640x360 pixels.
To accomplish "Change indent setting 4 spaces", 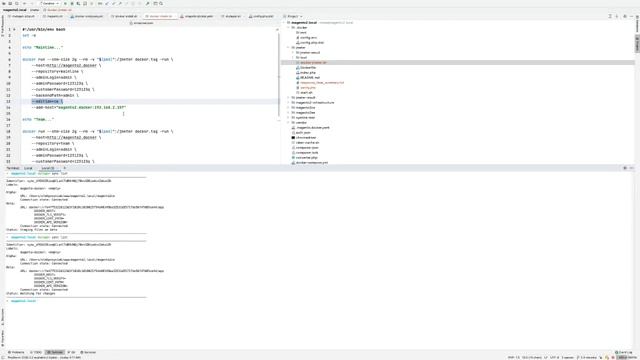I will click(x=567, y=358).
